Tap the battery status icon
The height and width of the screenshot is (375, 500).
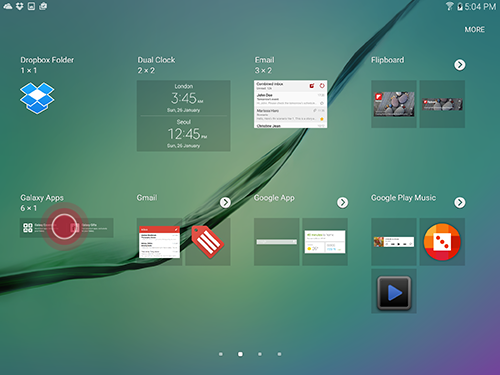click(460, 6)
